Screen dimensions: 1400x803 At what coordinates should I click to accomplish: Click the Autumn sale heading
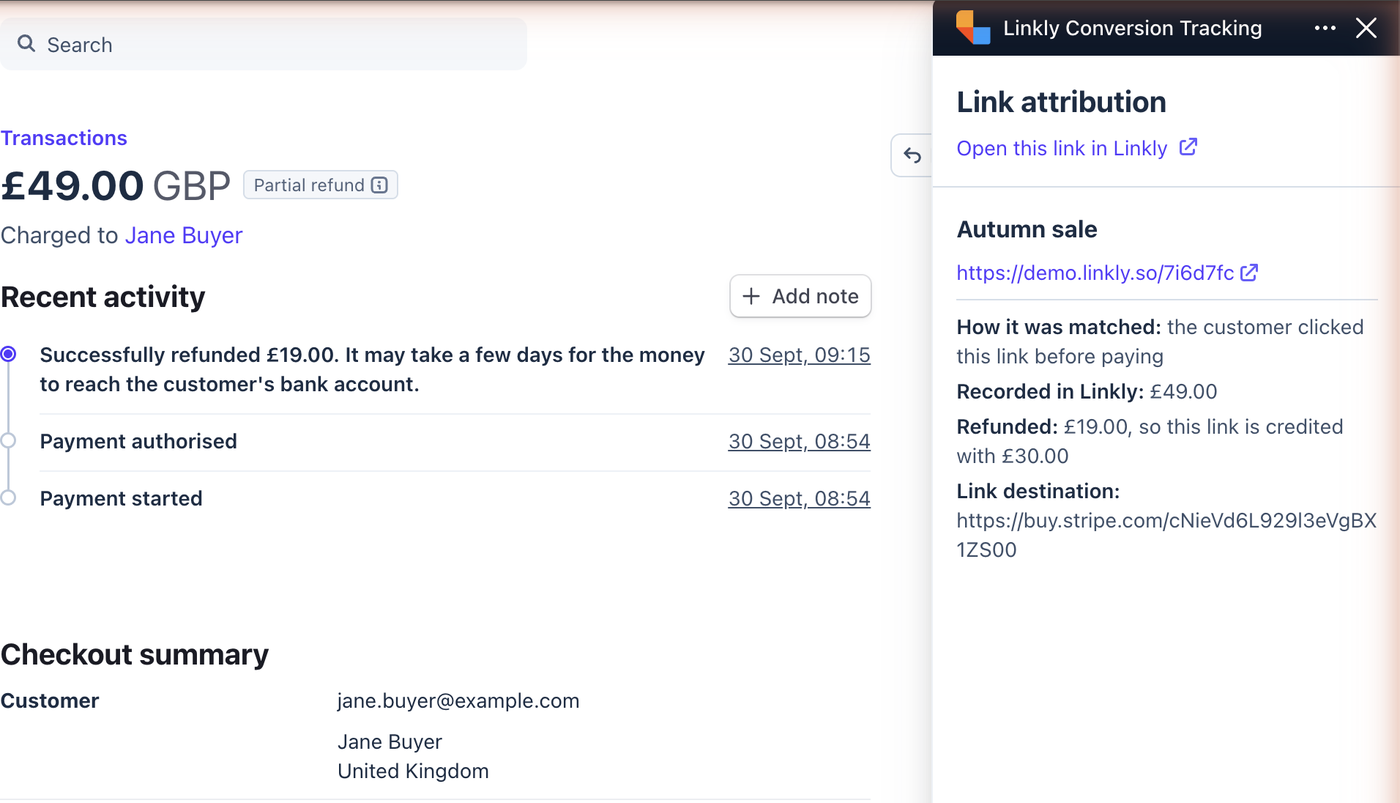[1027, 229]
